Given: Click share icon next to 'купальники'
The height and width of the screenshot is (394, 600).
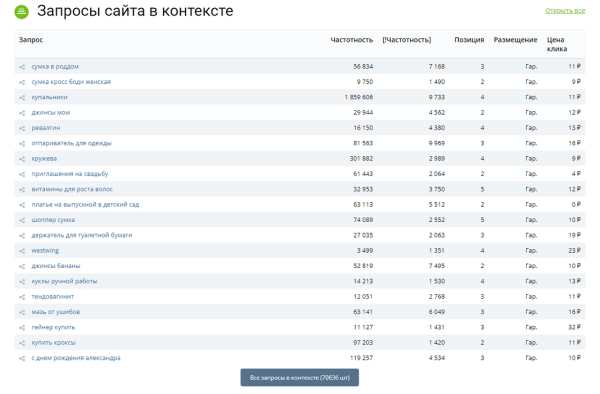Looking at the screenshot, I should point(22,98).
